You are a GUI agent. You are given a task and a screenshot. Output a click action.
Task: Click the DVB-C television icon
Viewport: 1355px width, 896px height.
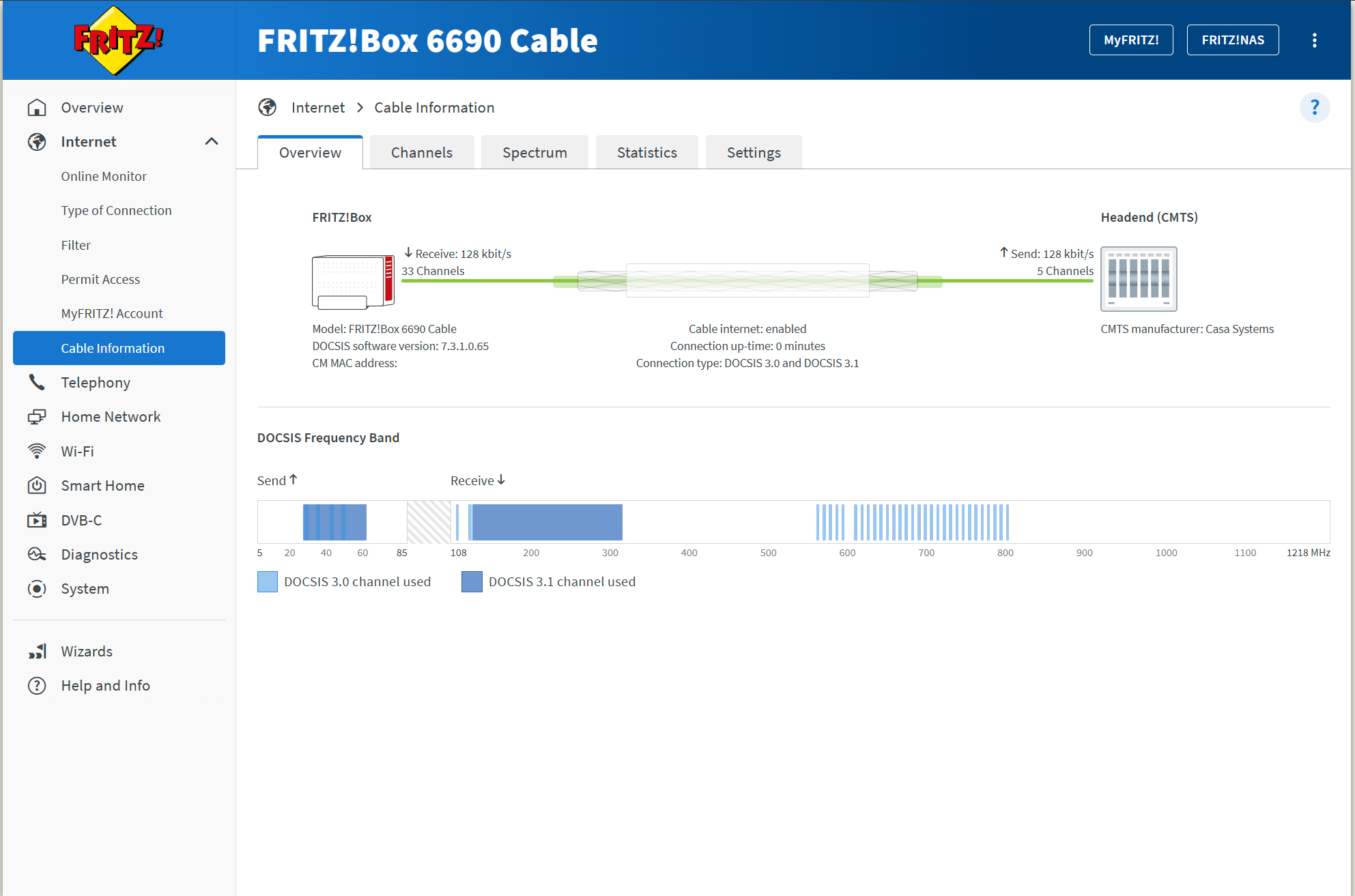click(x=37, y=520)
